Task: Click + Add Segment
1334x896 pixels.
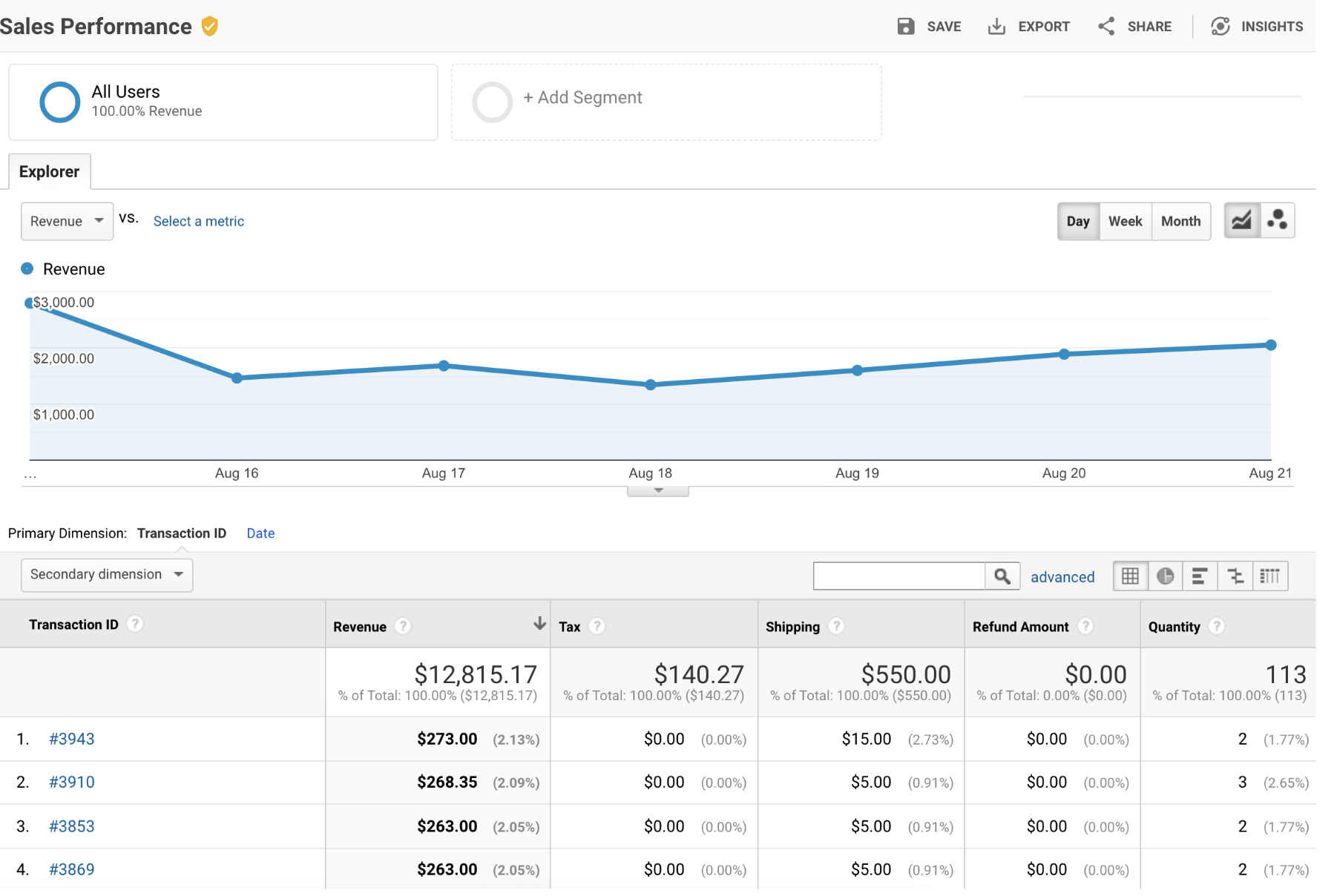Action: coord(582,97)
